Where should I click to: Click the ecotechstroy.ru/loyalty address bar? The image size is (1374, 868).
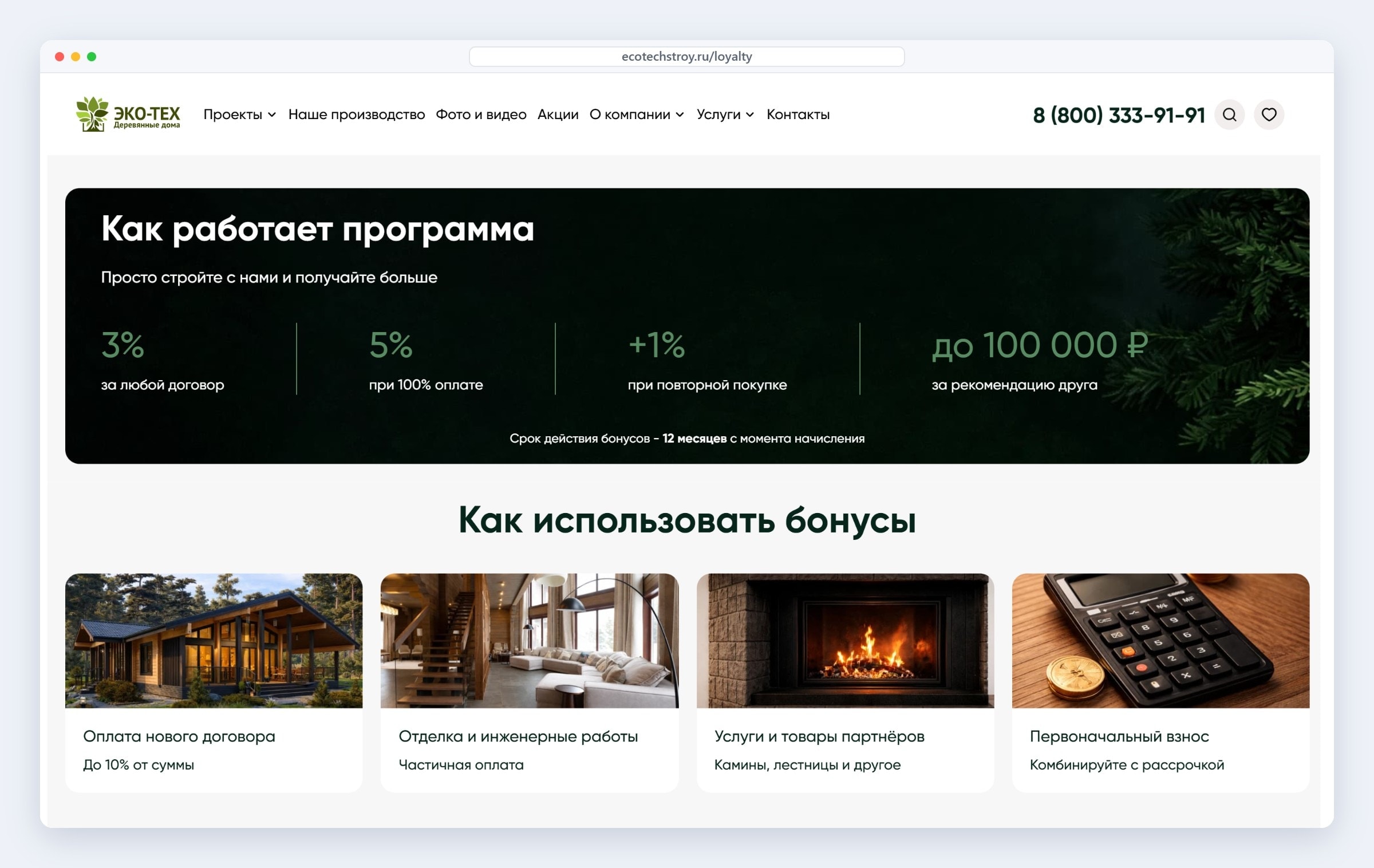[686, 57]
